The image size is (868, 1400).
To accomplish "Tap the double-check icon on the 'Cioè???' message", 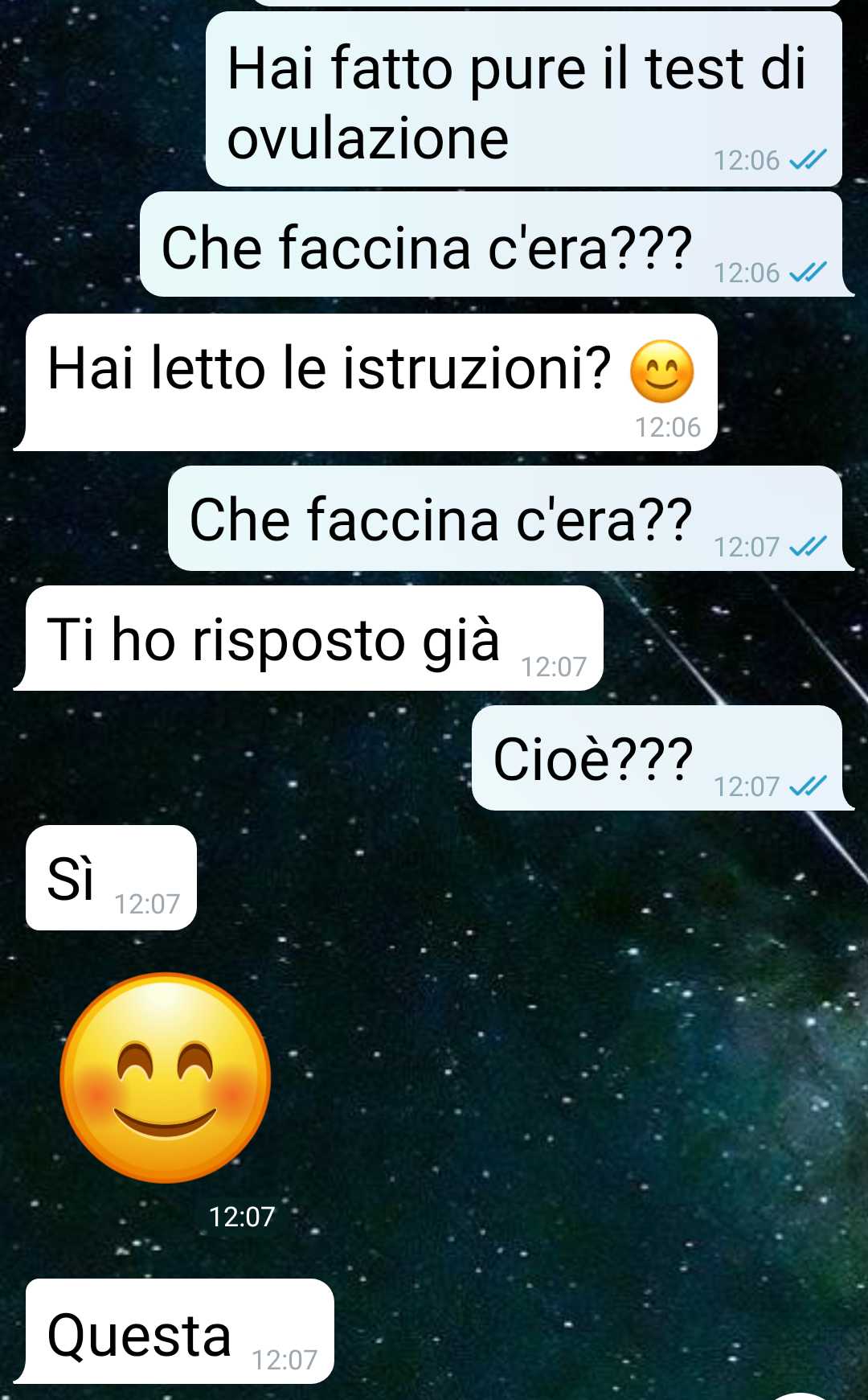I will pyautogui.click(x=808, y=786).
